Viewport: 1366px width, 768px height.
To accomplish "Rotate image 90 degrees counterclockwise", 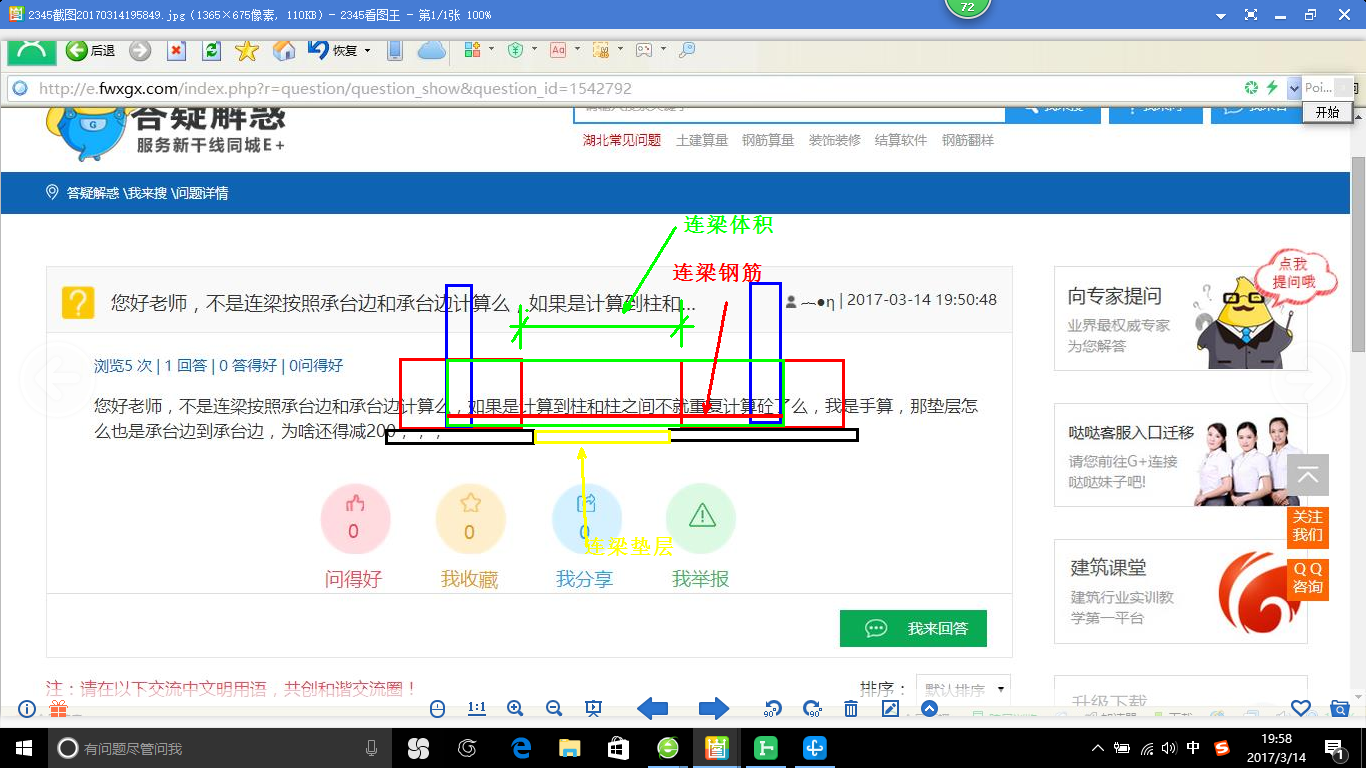I will [x=772, y=708].
